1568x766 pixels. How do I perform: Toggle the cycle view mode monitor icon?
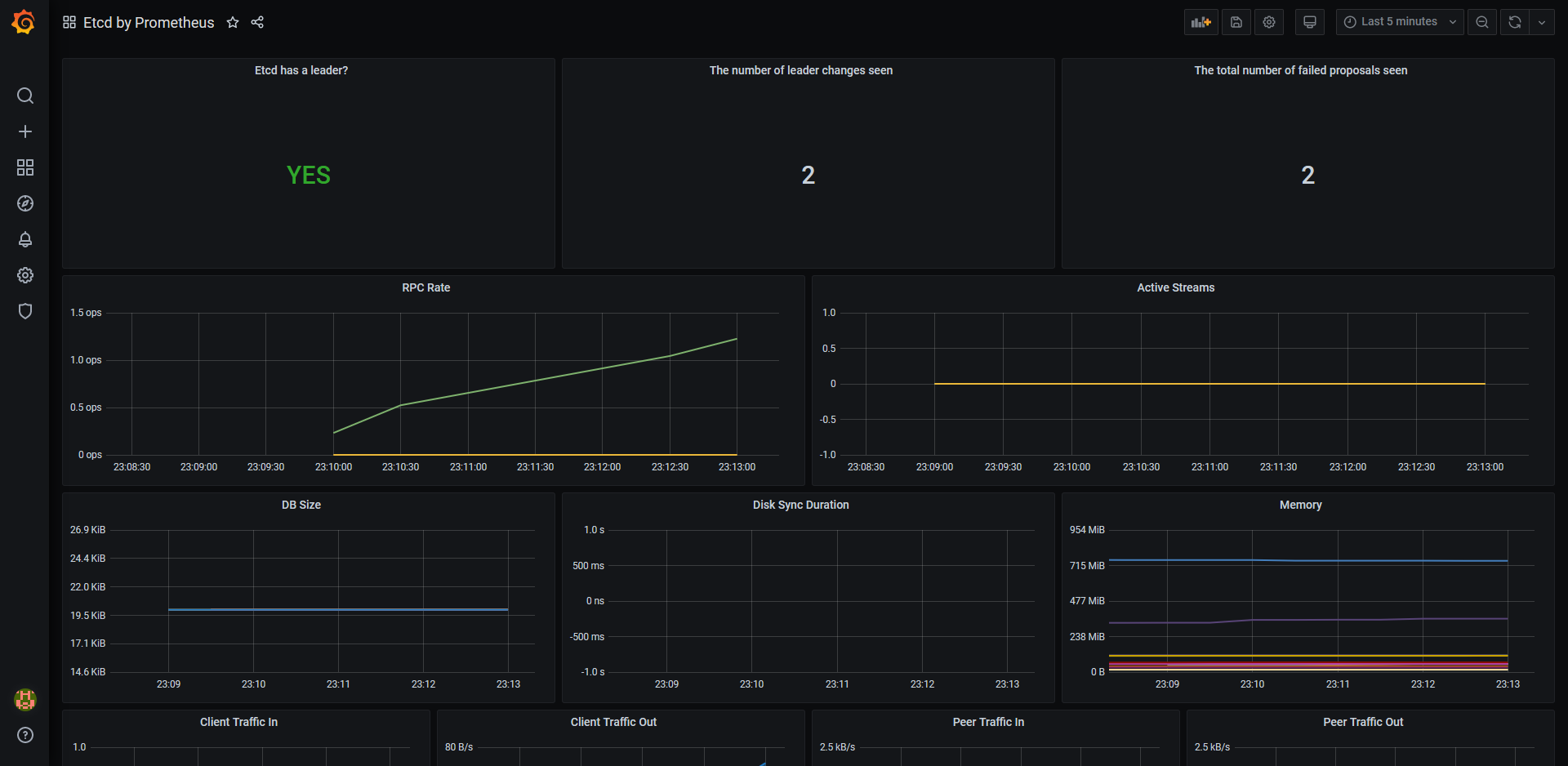pos(1310,22)
